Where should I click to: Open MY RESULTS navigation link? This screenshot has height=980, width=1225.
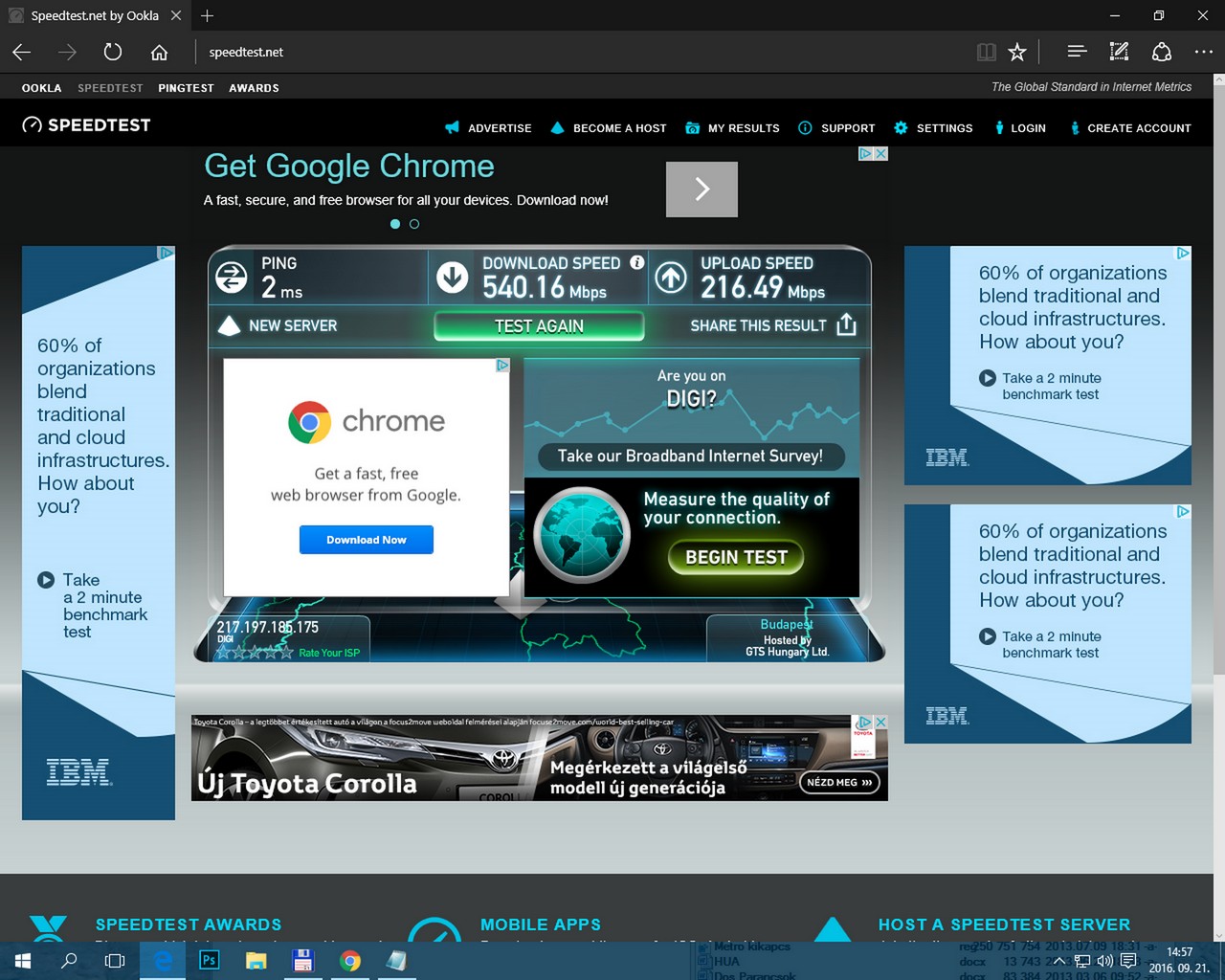pos(732,128)
